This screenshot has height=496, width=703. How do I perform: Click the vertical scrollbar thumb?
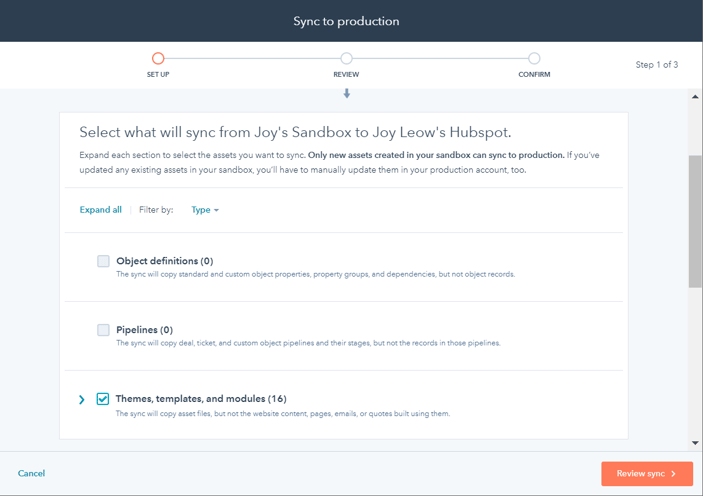pyautogui.click(x=695, y=221)
